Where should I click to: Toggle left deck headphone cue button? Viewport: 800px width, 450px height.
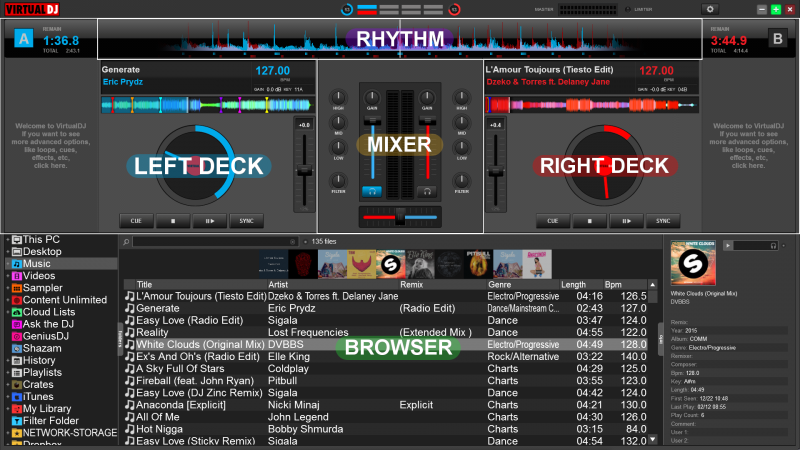(x=372, y=192)
